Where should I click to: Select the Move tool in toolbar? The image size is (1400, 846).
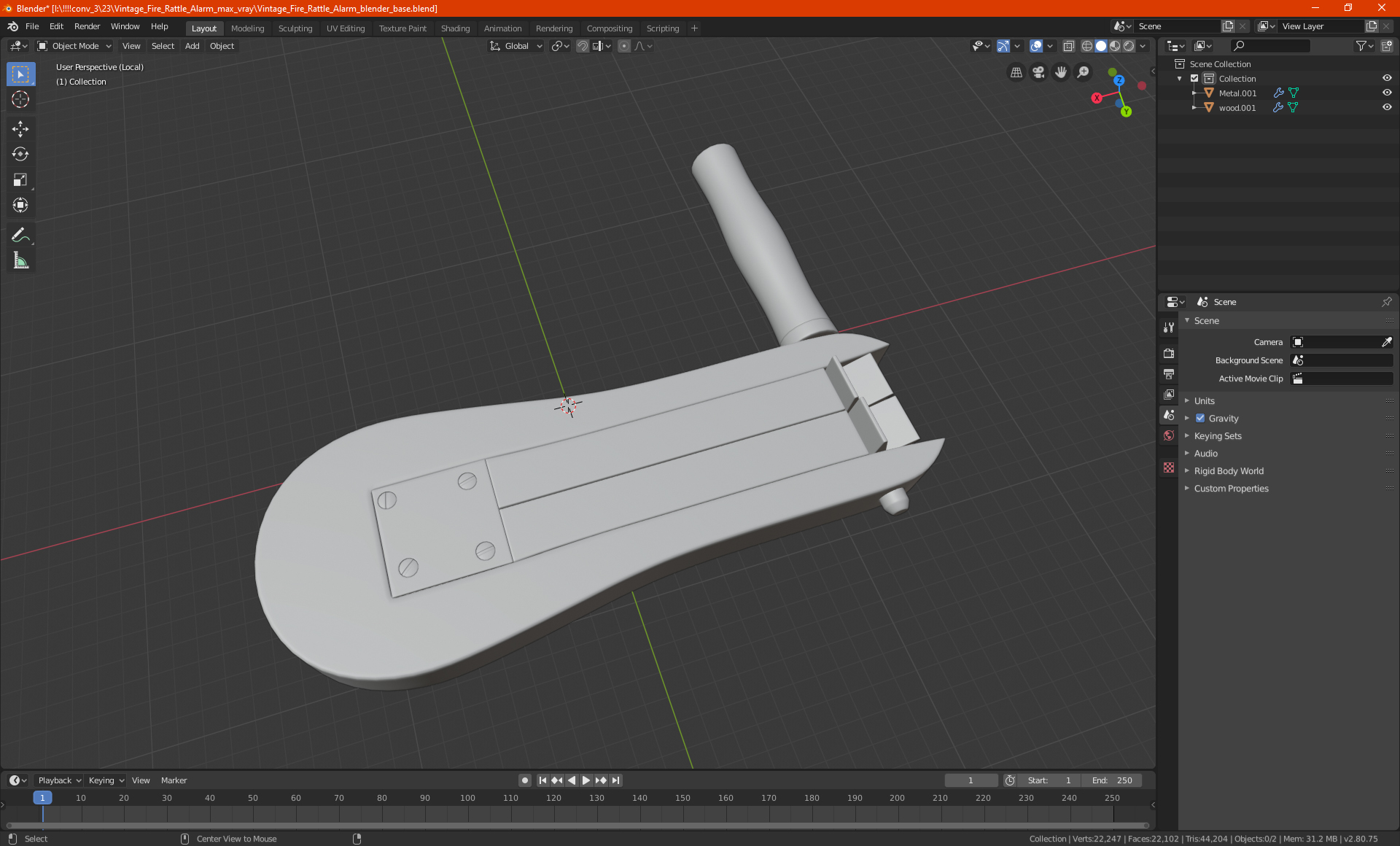(20, 129)
